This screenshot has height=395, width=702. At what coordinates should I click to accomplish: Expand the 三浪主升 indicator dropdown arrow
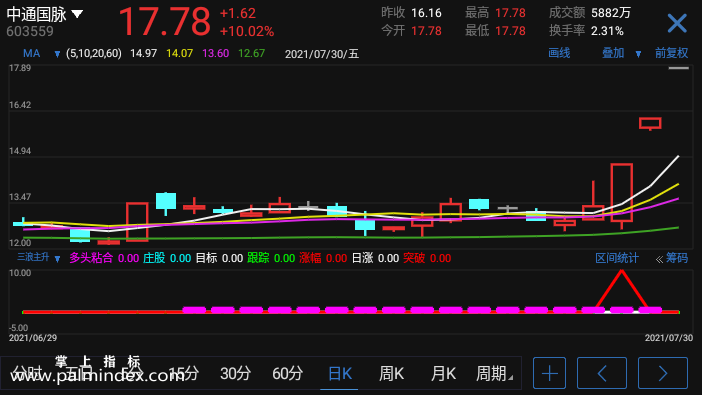pyautogui.click(x=57, y=258)
